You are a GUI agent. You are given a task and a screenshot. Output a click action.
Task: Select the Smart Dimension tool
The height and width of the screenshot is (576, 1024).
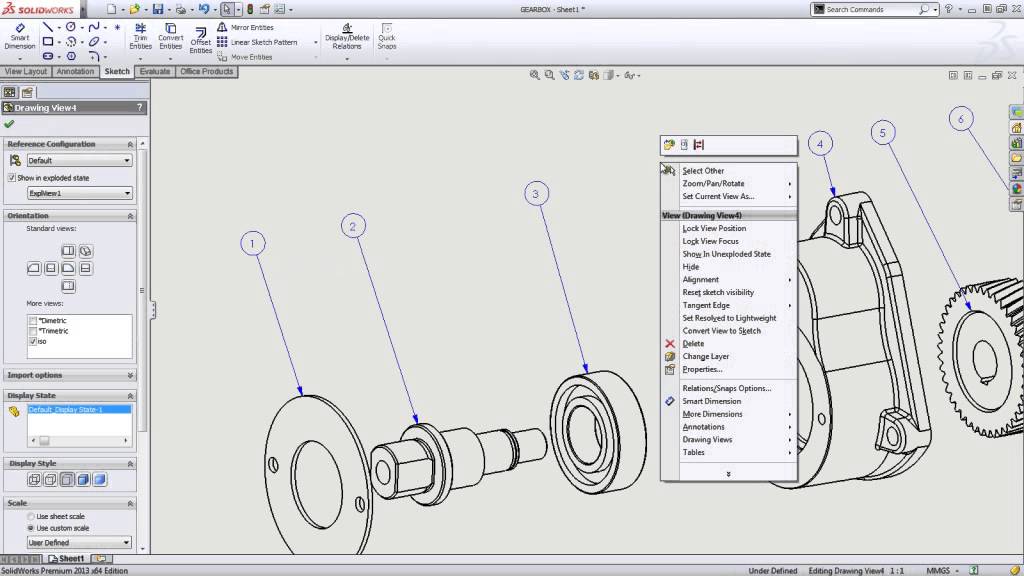pyautogui.click(x=20, y=37)
